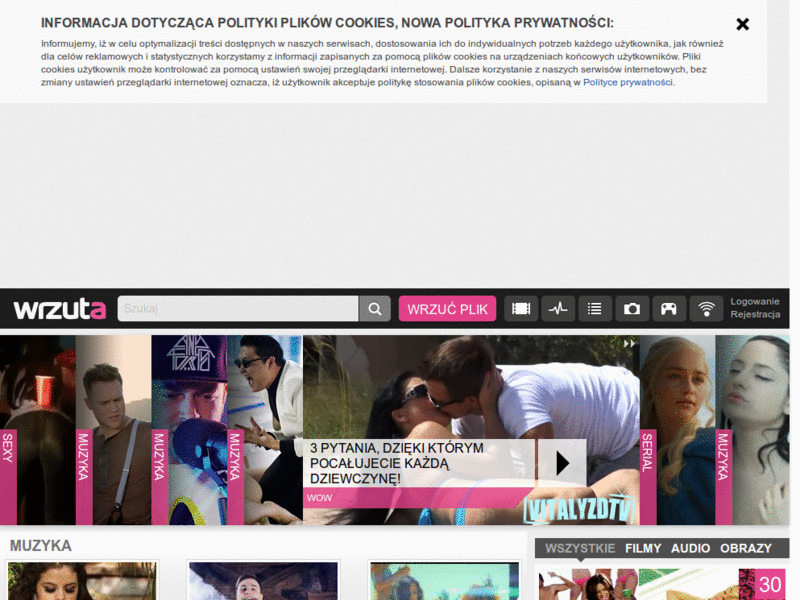Play the featured kissing video arrow

[562, 463]
